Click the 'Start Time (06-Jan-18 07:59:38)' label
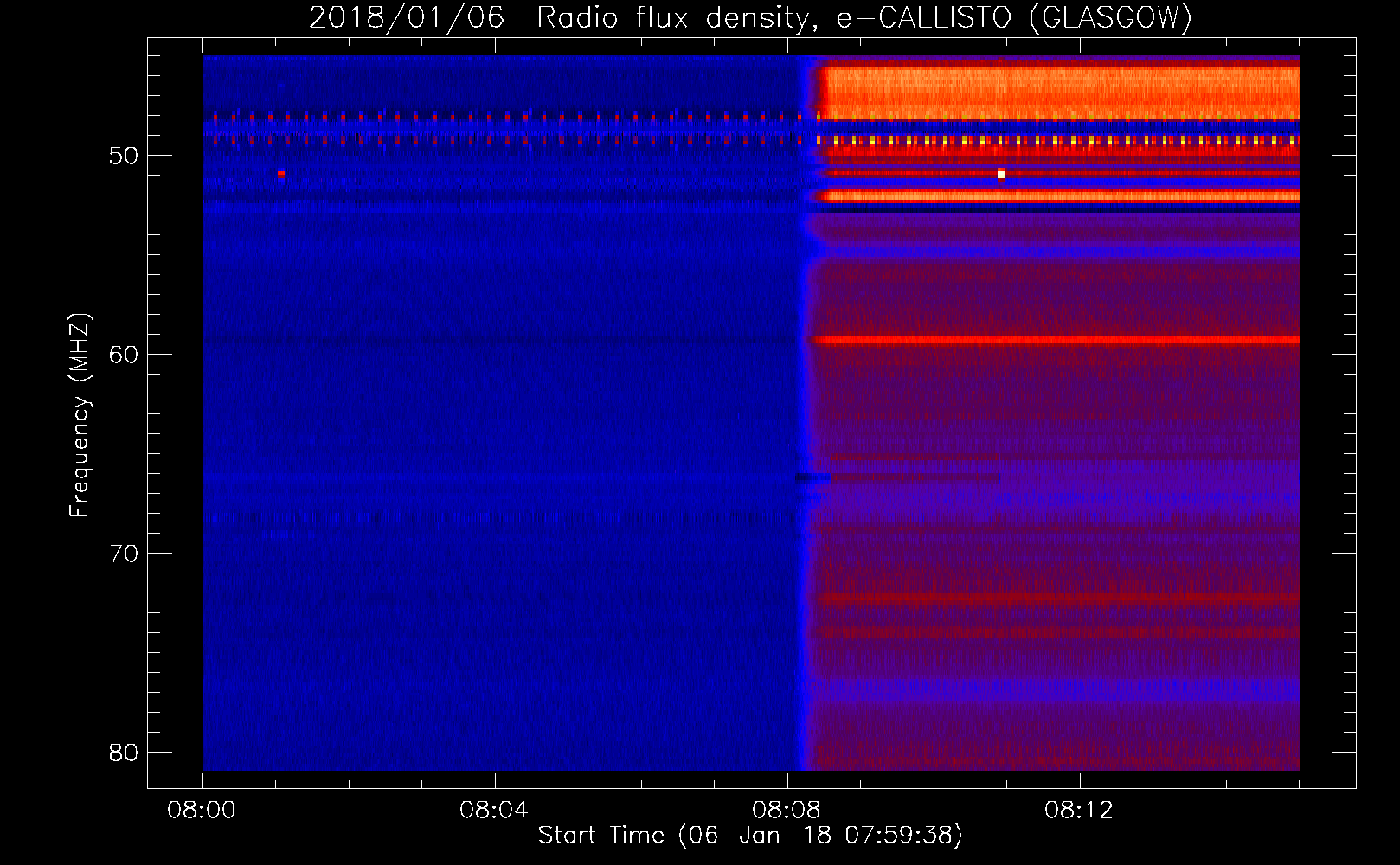This screenshot has height=865, width=1400. click(x=750, y=835)
